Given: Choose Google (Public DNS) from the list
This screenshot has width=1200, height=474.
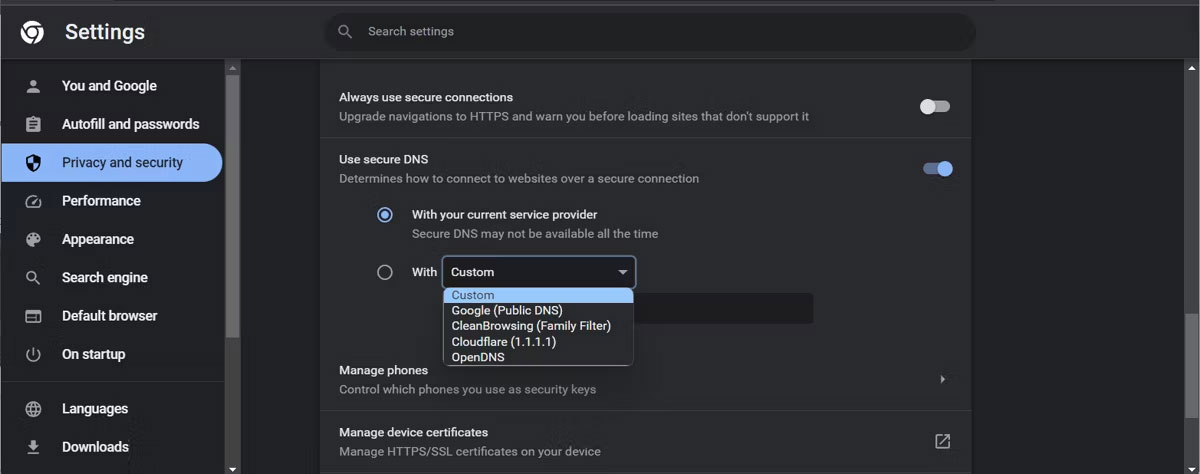Looking at the screenshot, I should point(538,310).
